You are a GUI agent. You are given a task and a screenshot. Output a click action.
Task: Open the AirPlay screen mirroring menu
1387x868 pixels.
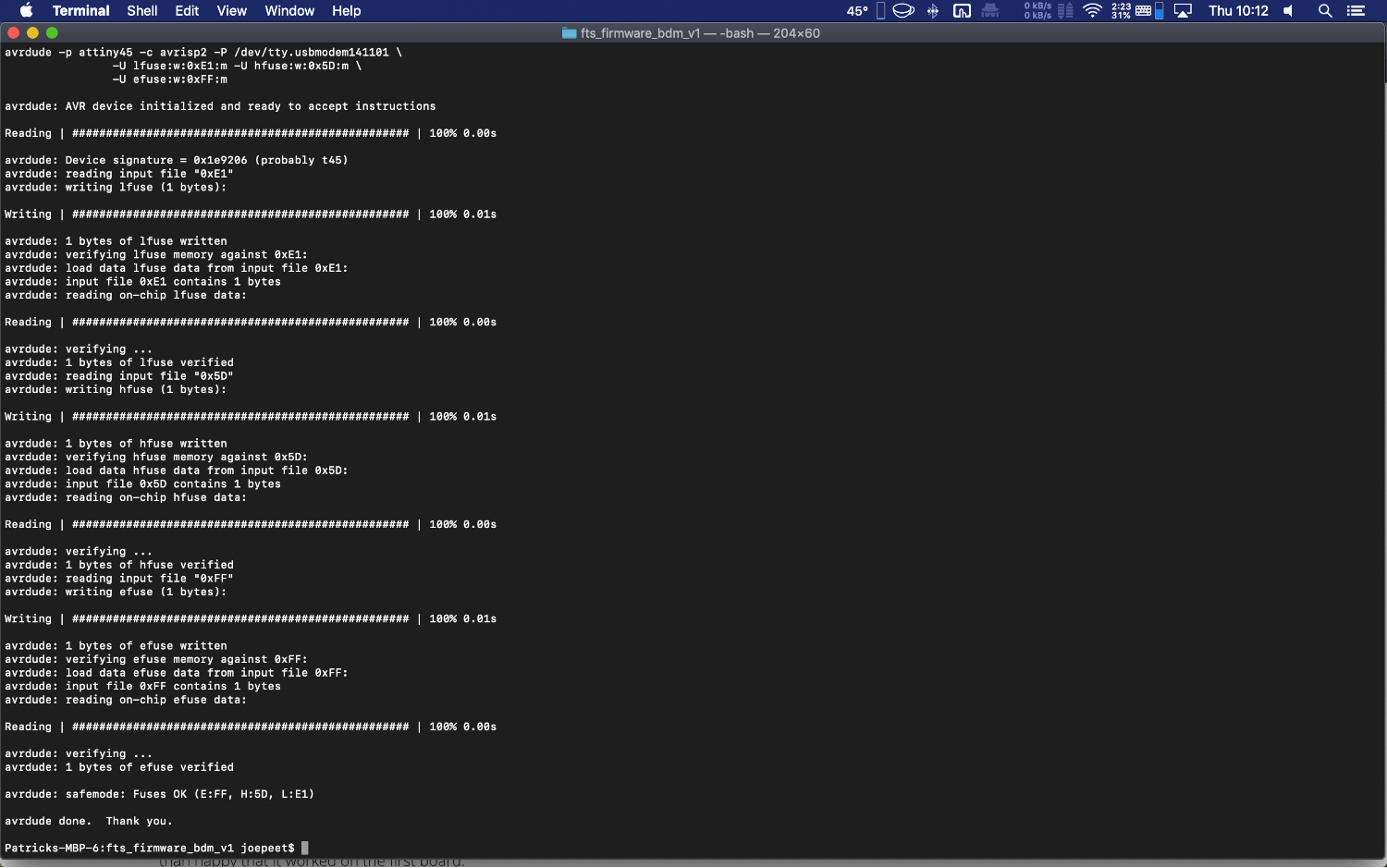[1184, 11]
